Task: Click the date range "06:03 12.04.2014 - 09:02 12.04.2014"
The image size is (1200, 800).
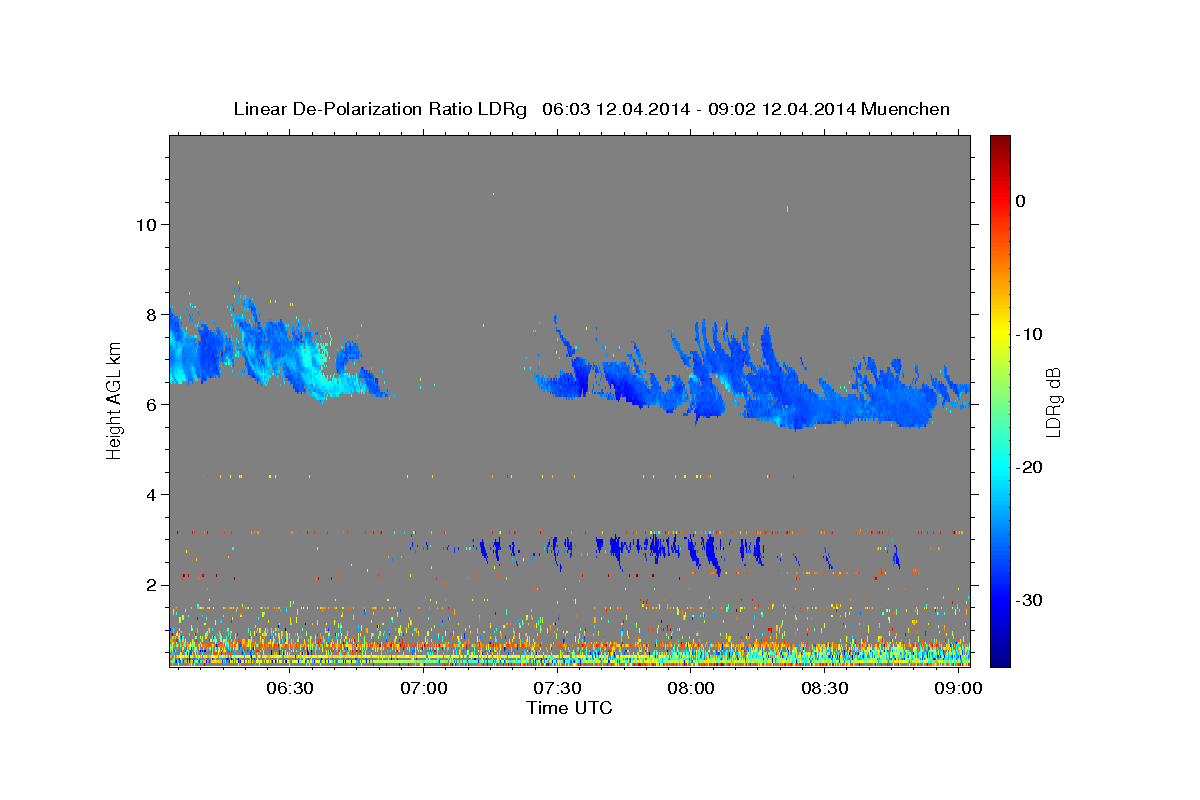Action: pyautogui.click(x=698, y=109)
